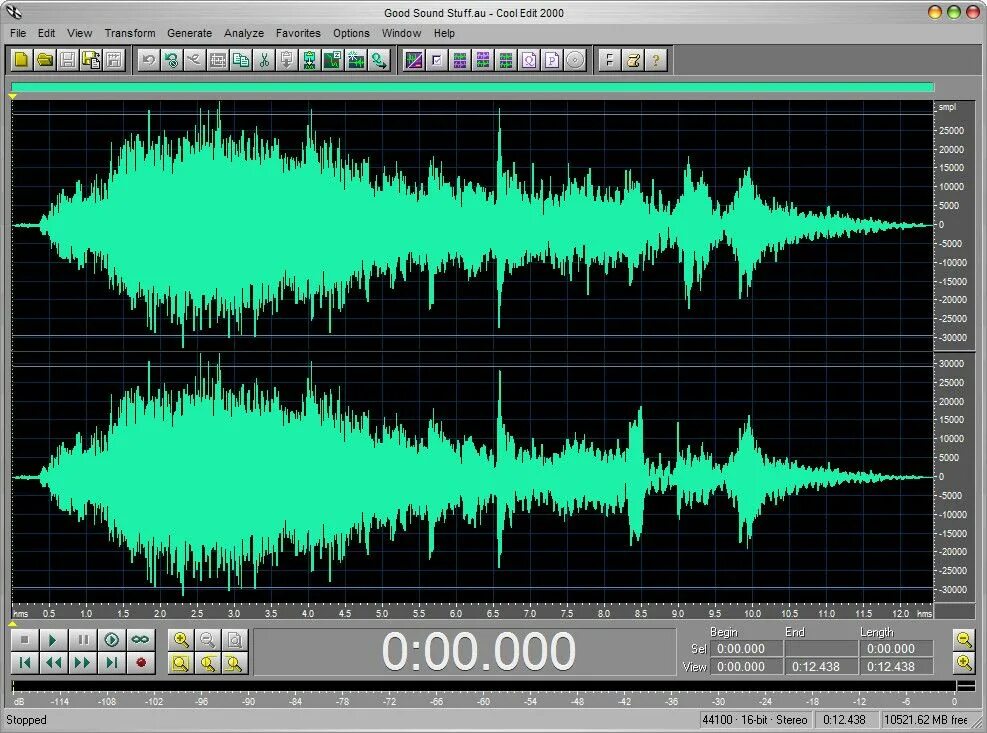
Task: Click the Undo icon
Action: pyautogui.click(x=147, y=60)
